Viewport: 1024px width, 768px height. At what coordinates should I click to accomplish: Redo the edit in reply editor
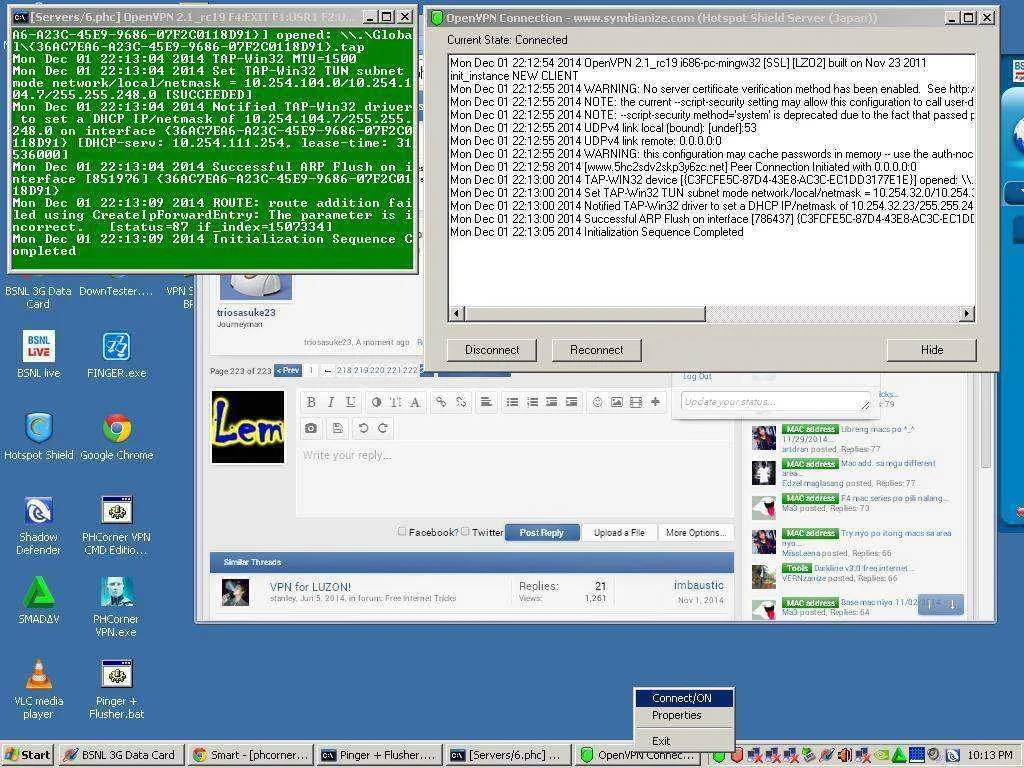[x=383, y=428]
